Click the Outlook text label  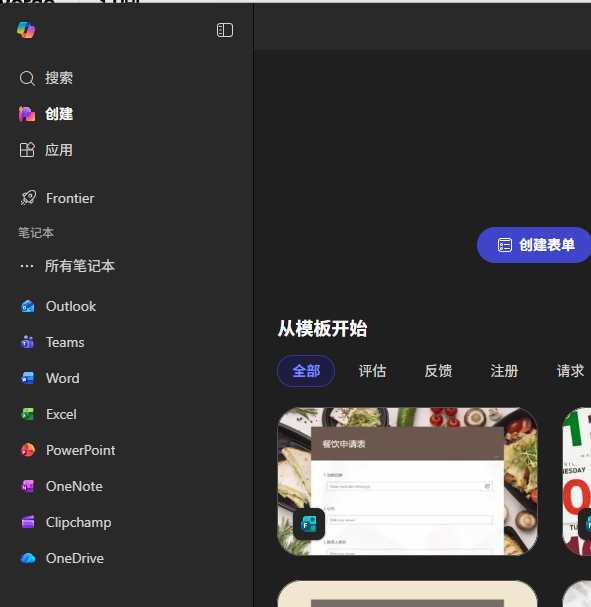pyautogui.click(x=71, y=306)
